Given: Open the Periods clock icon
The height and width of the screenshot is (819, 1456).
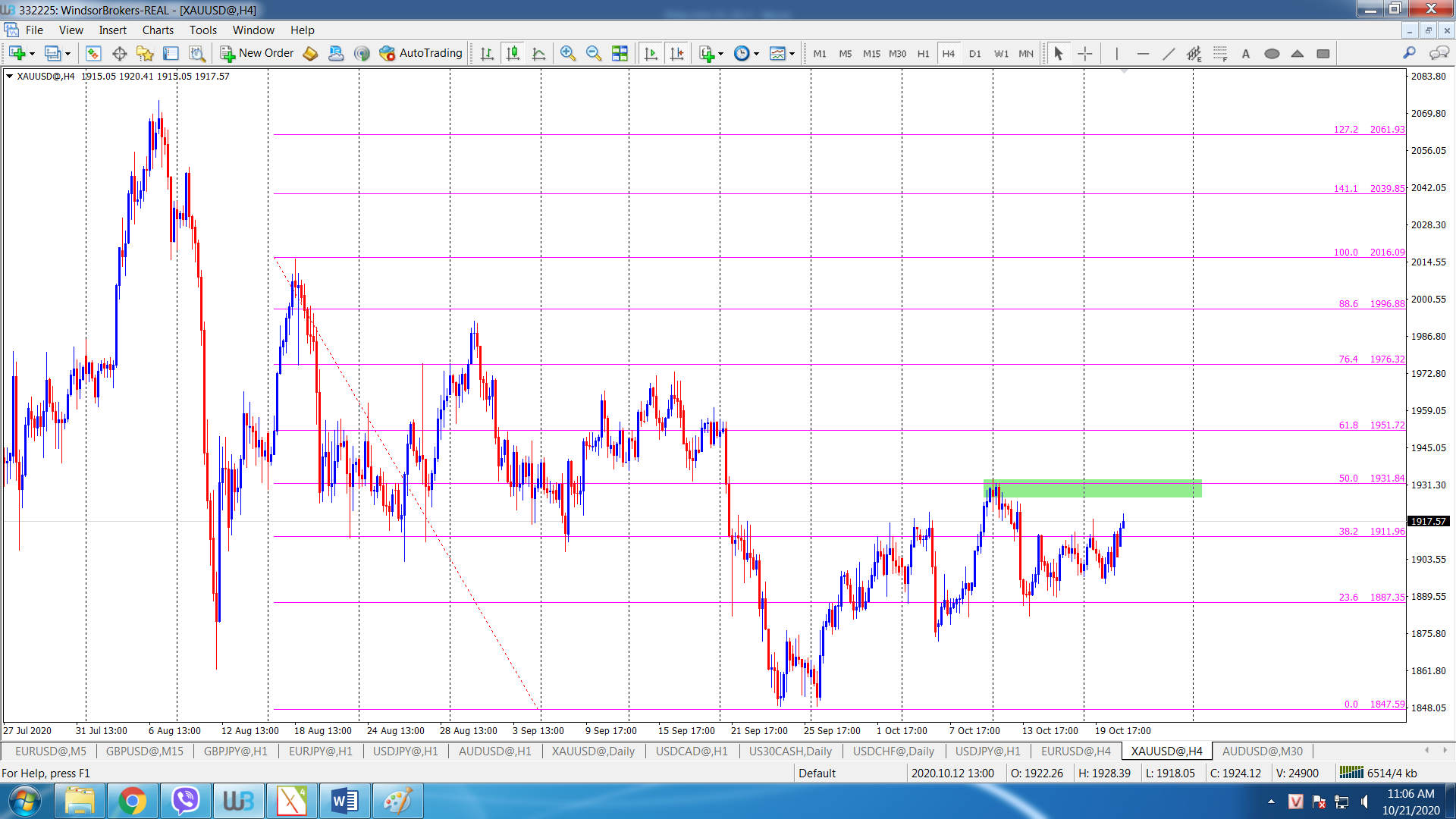Looking at the screenshot, I should pos(742,53).
